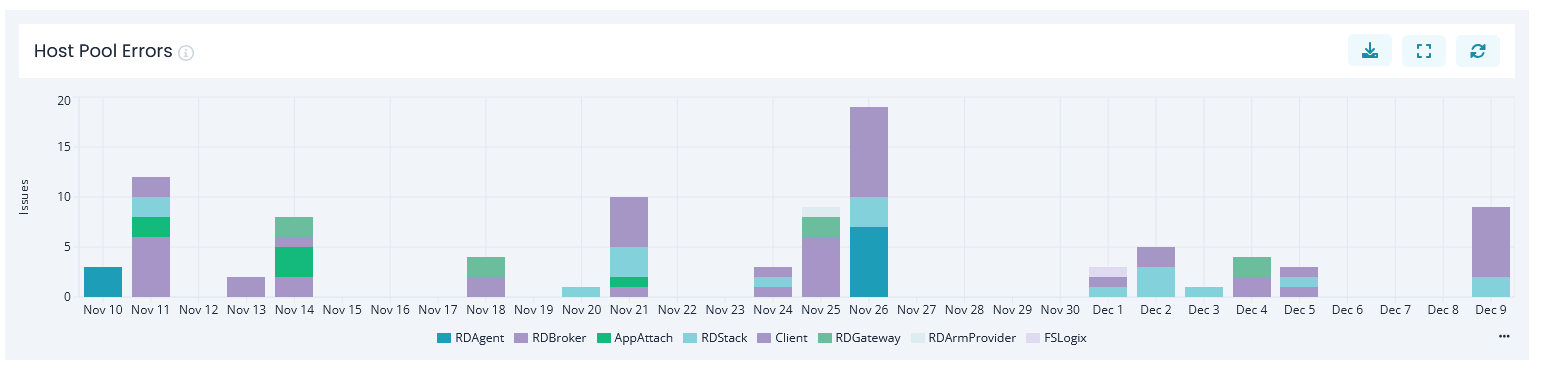The height and width of the screenshot is (368, 1542).
Task: Open the three-dot more options menu
Action: (1504, 337)
